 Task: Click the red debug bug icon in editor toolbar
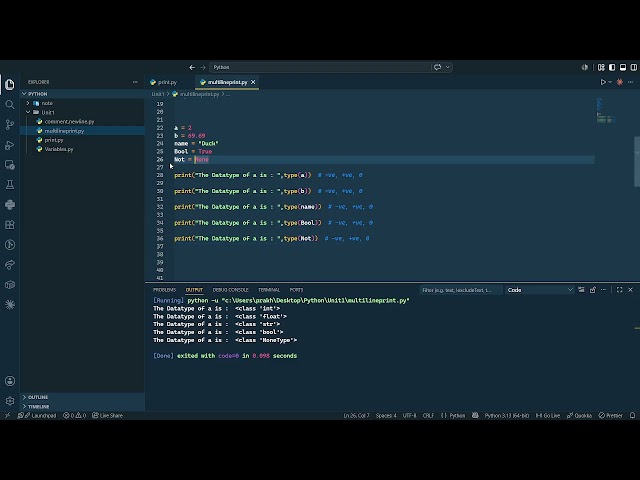pos(620,82)
